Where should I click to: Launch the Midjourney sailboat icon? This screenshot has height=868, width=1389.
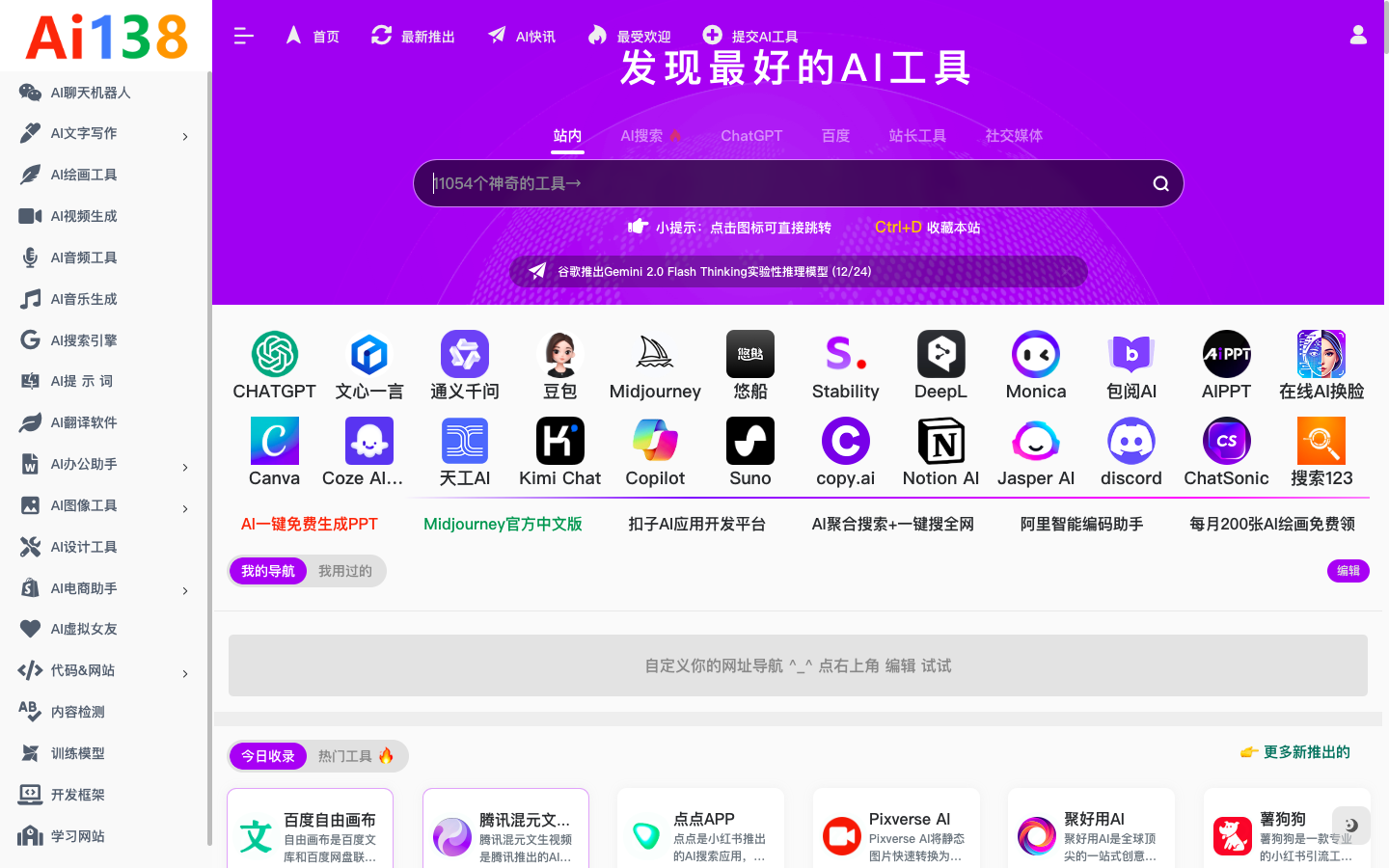click(655, 354)
